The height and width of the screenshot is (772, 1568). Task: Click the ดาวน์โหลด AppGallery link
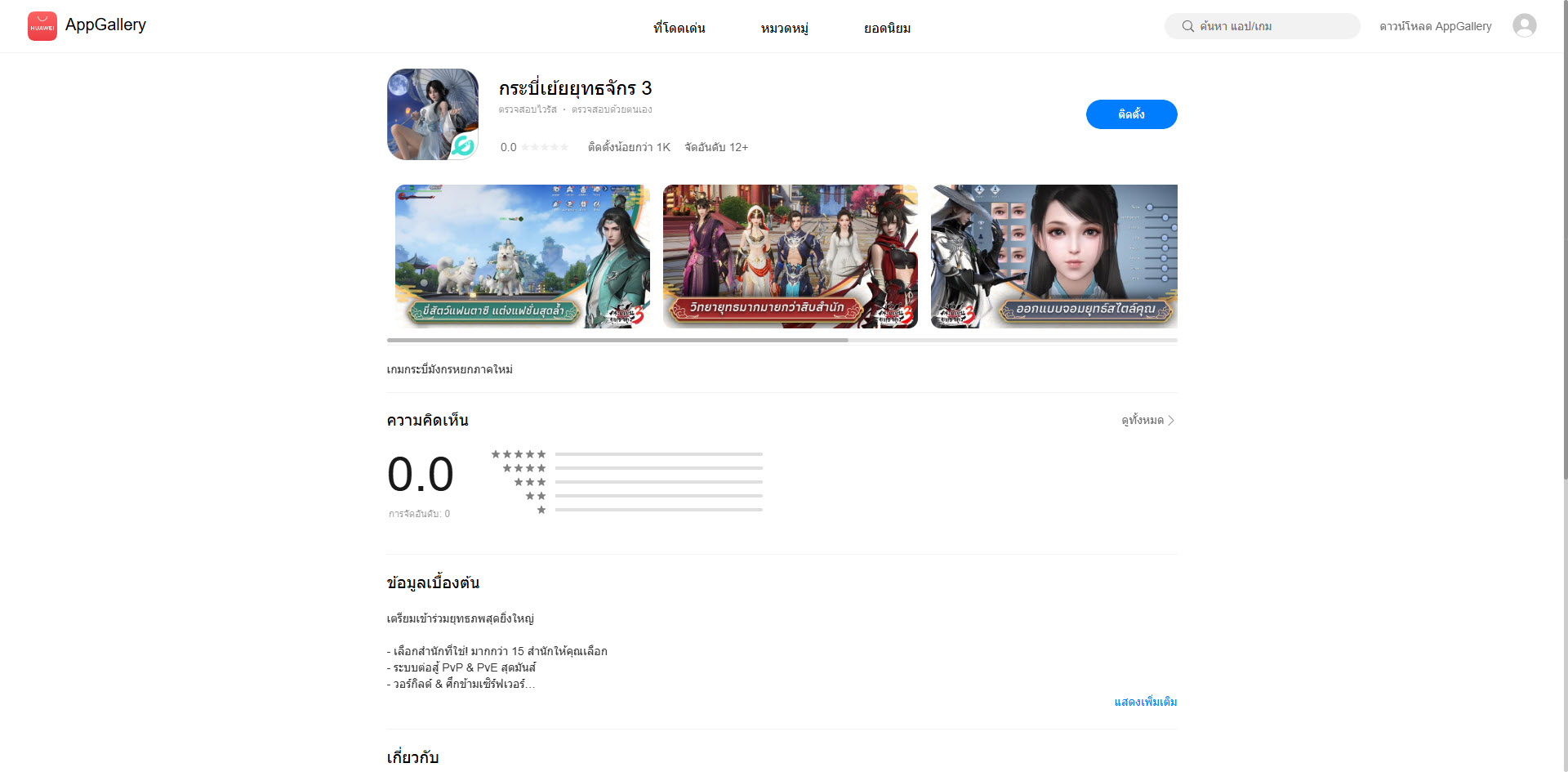point(1435,26)
